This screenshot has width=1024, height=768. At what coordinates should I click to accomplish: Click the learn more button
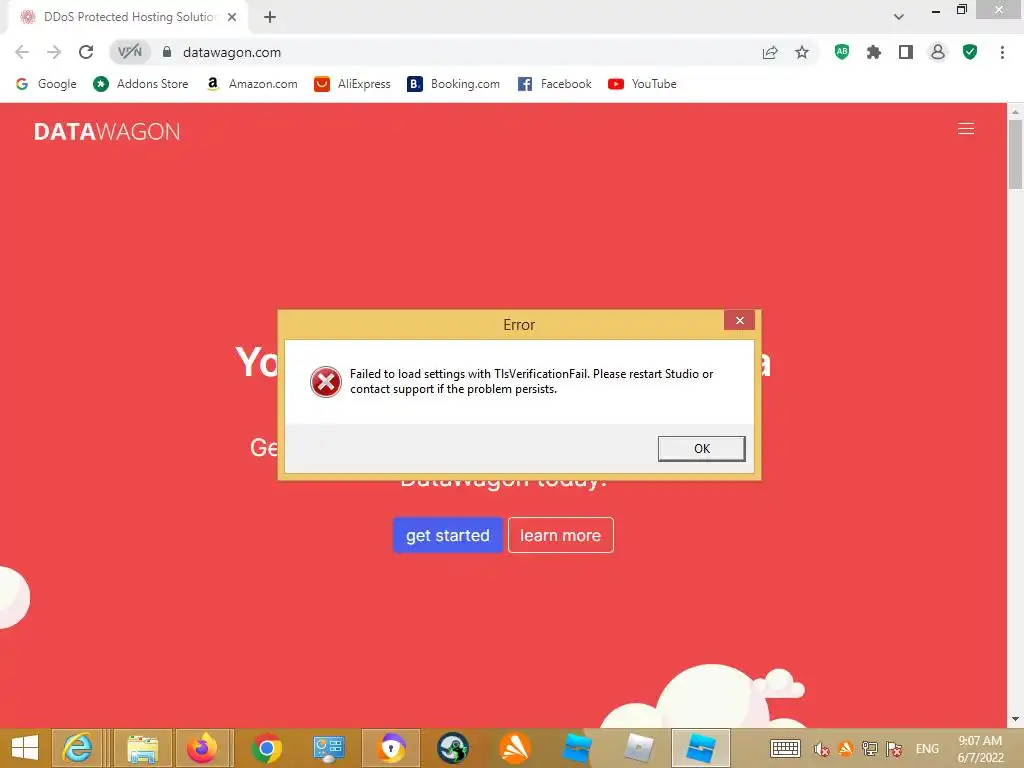click(560, 536)
